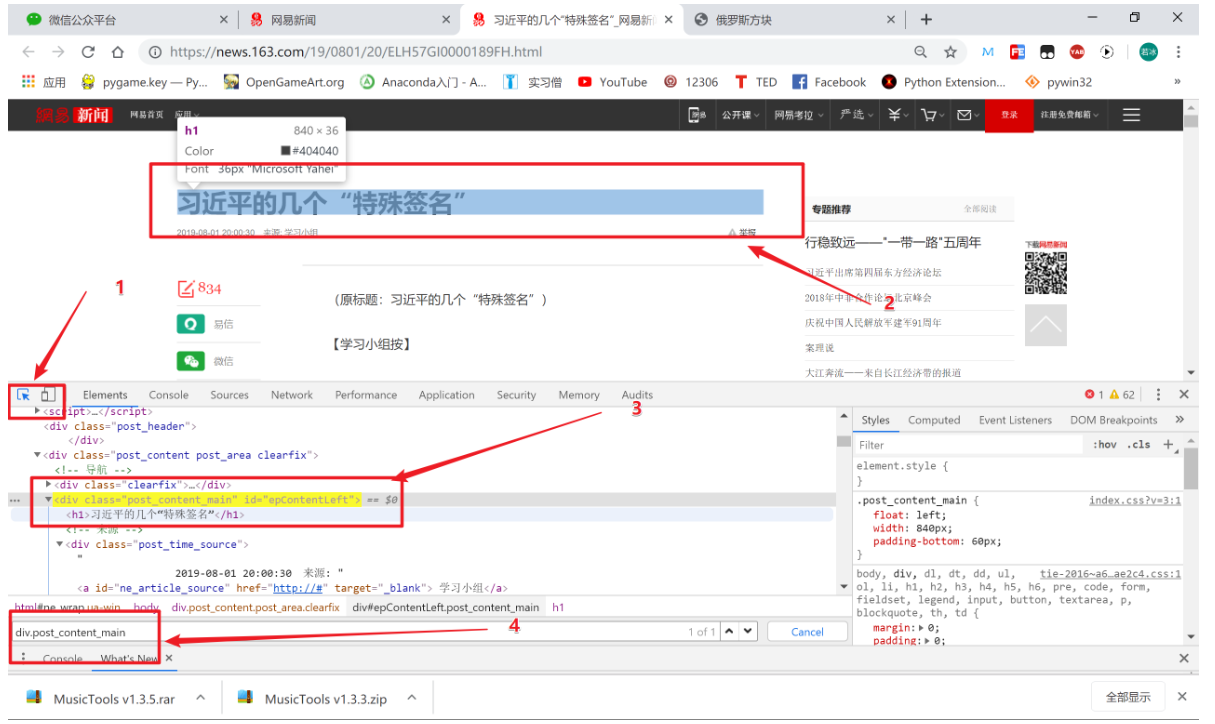1215x724 pixels.
Task: Open the zoom magnifier in the address bar
Action: pyautogui.click(x=921, y=52)
